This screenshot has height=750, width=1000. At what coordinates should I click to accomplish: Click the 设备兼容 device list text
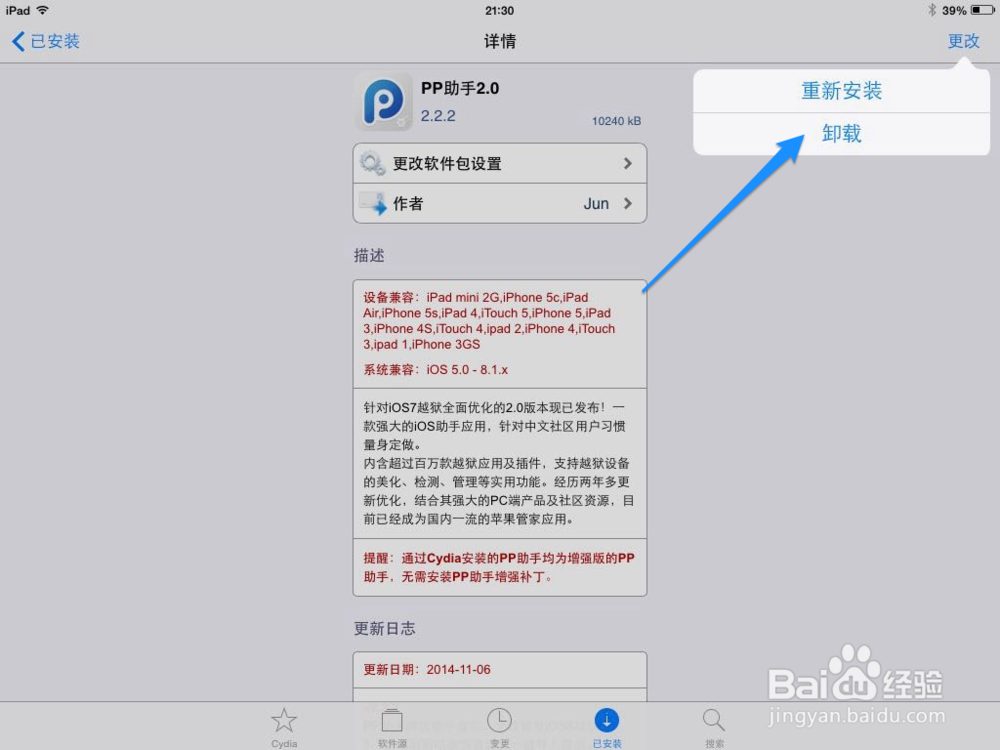tap(489, 321)
